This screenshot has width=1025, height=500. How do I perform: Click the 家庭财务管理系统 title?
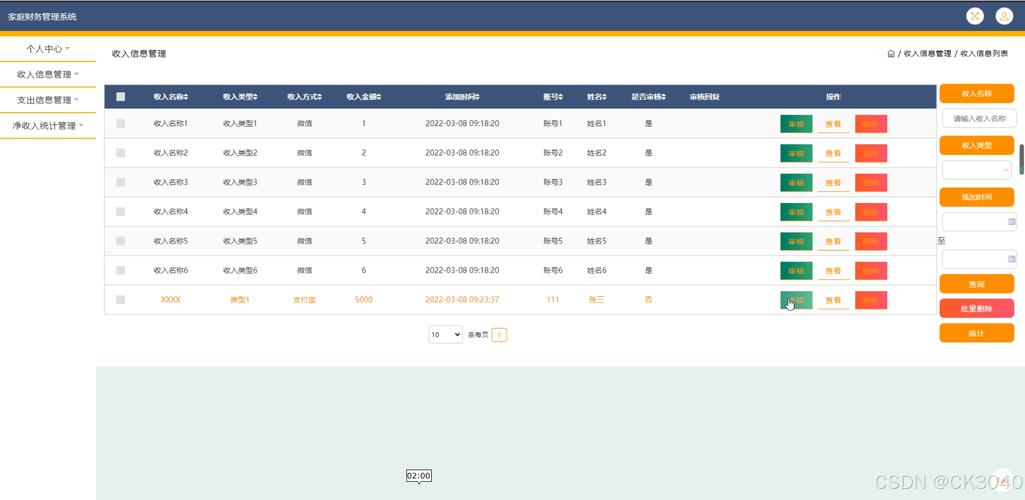coord(42,16)
